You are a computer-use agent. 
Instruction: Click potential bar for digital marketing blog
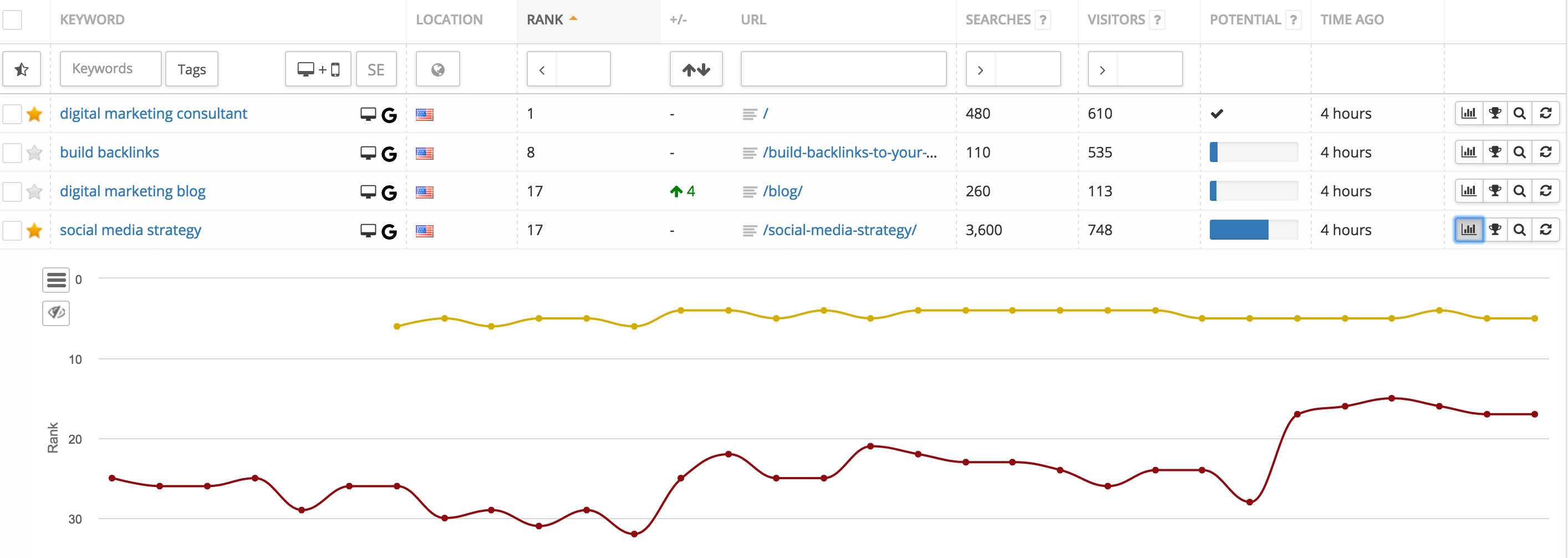[x=1254, y=191]
